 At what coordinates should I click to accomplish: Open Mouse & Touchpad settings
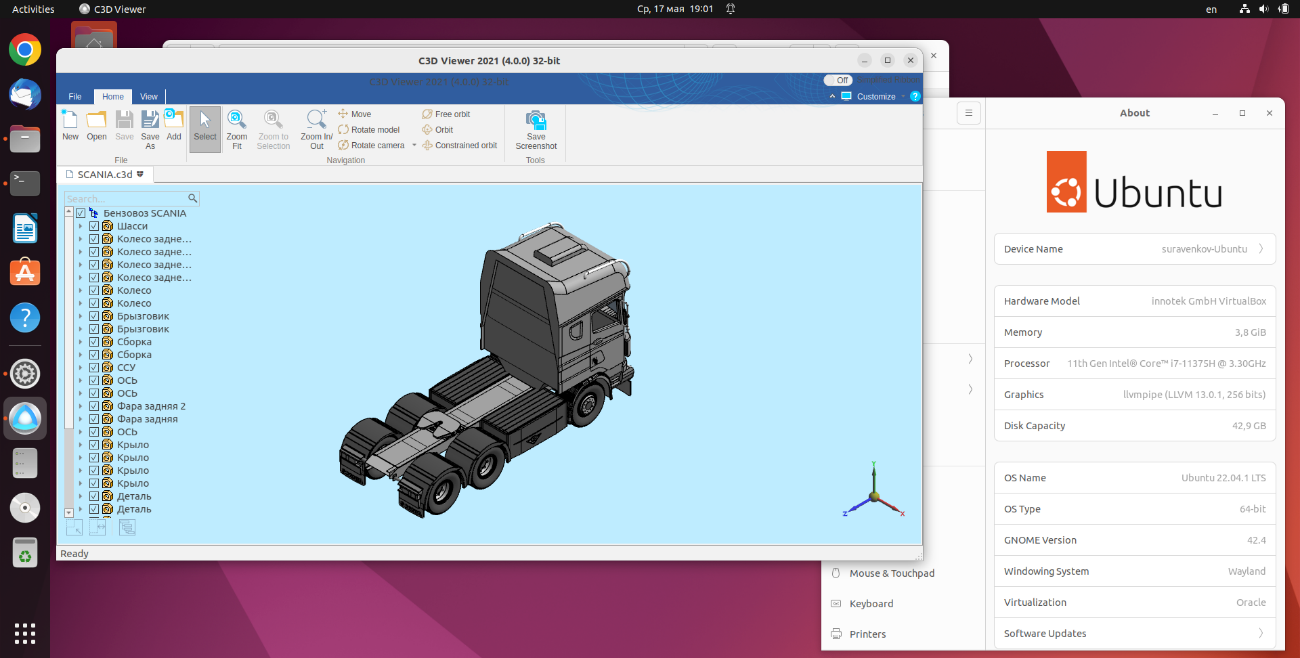(892, 573)
